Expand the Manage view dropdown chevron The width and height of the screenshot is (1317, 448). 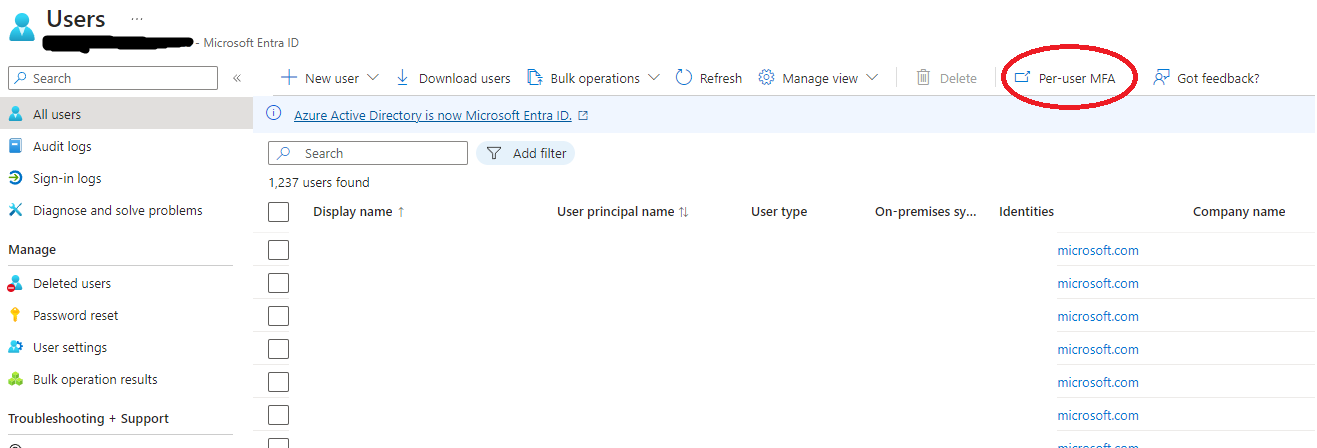(x=872, y=78)
